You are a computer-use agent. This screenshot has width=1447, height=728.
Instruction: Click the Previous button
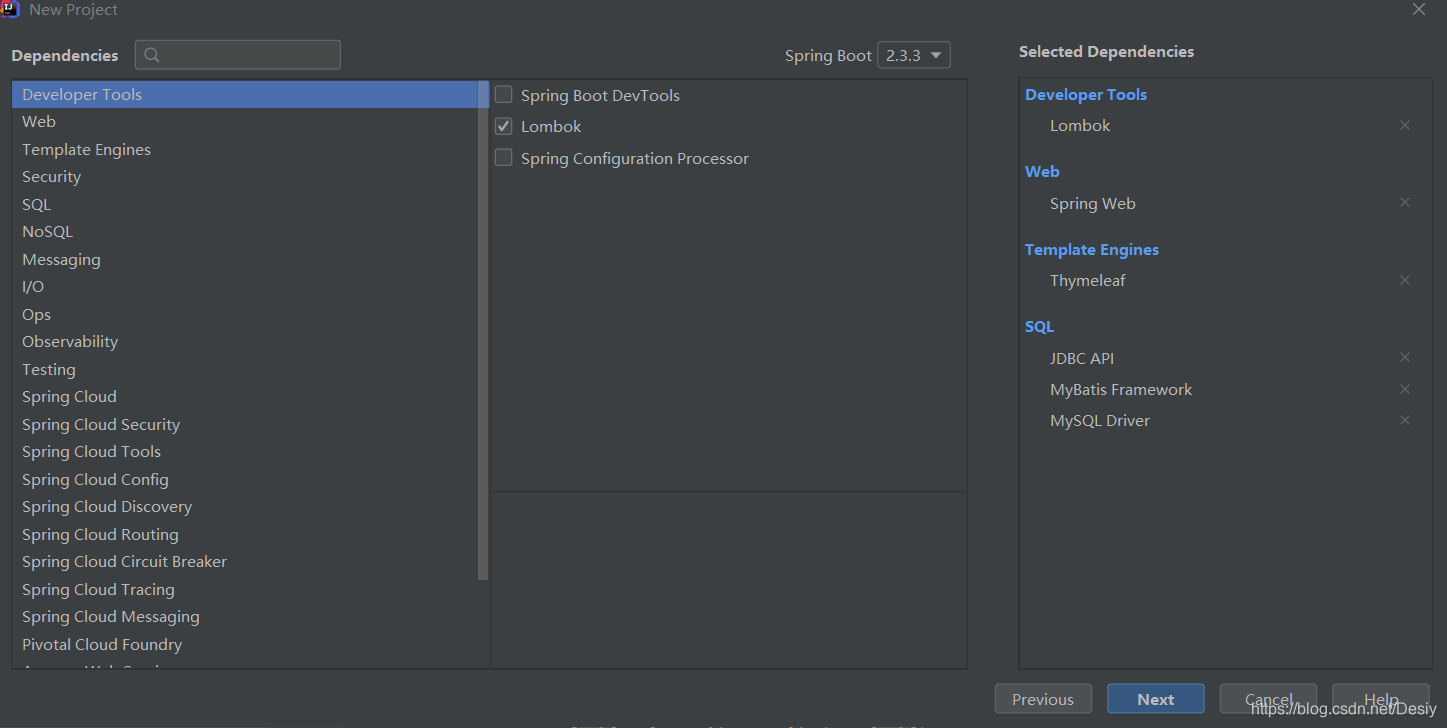coord(1043,699)
